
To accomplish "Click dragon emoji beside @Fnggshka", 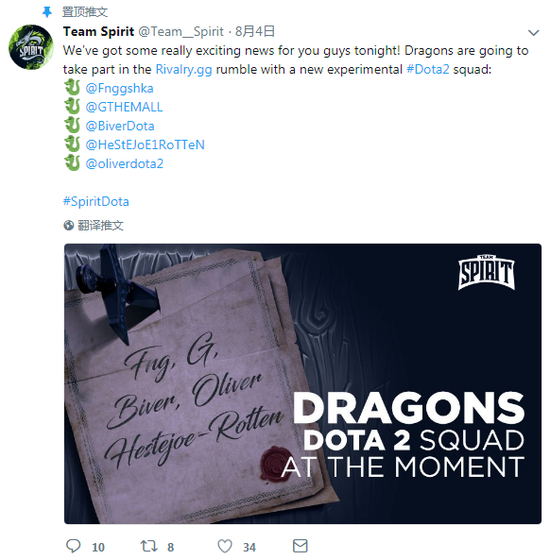I will tap(72, 88).
